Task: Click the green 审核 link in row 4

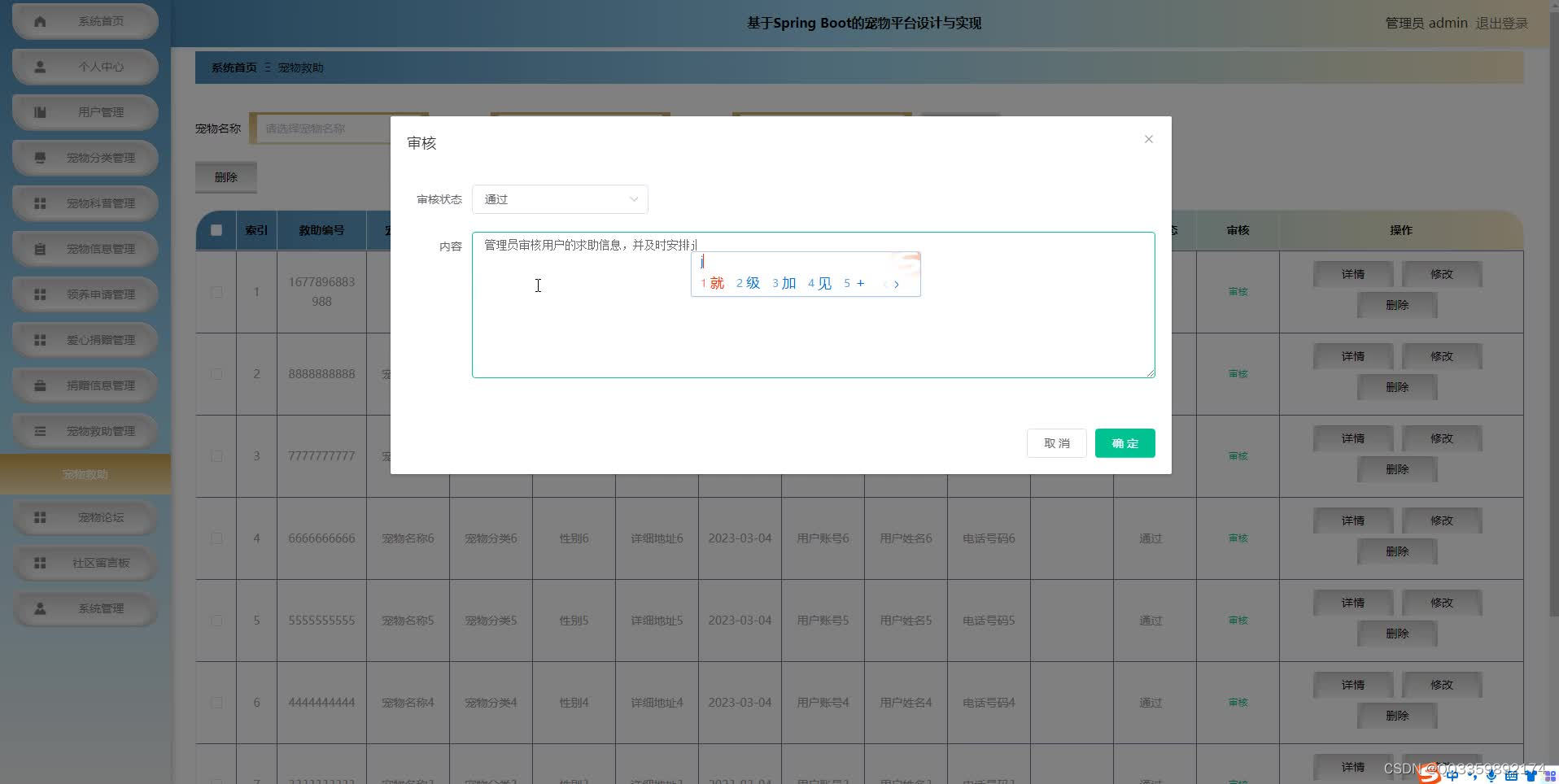Action: [x=1238, y=538]
